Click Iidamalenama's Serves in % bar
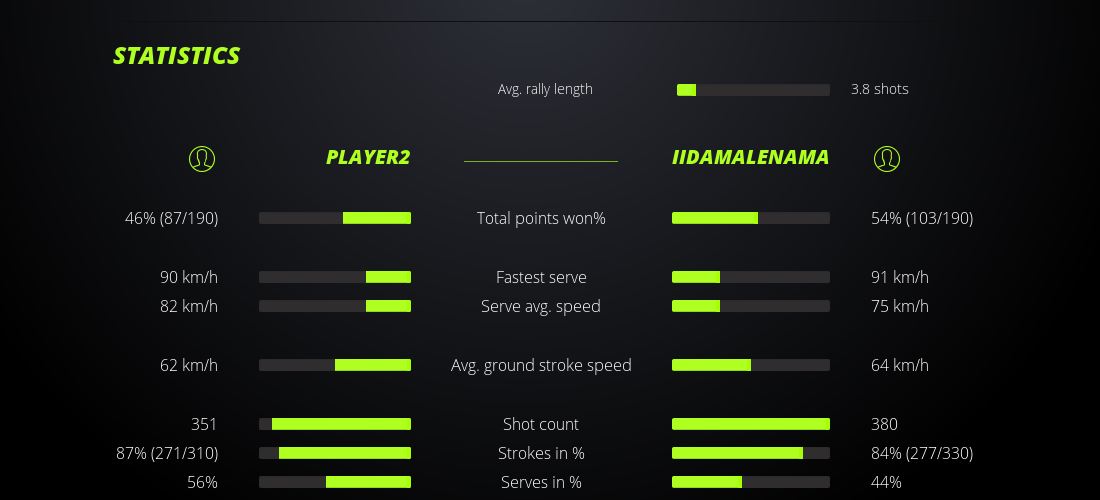Viewport: 1100px width, 500px height. click(751, 482)
